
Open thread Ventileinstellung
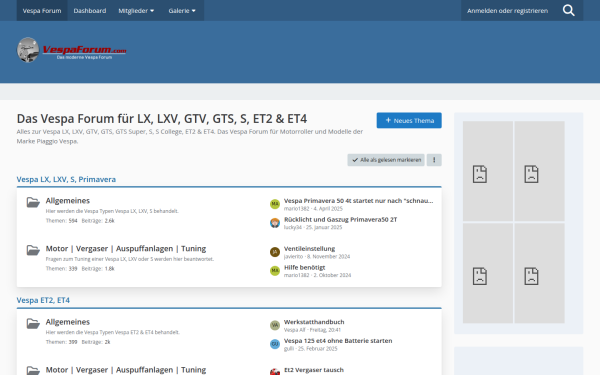310,248
